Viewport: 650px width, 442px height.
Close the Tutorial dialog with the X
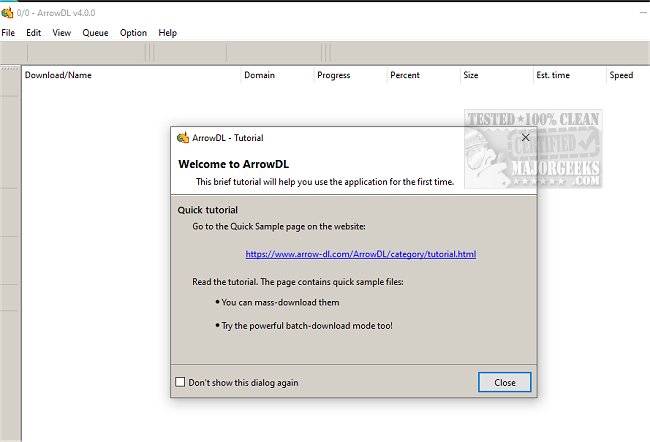[525, 138]
